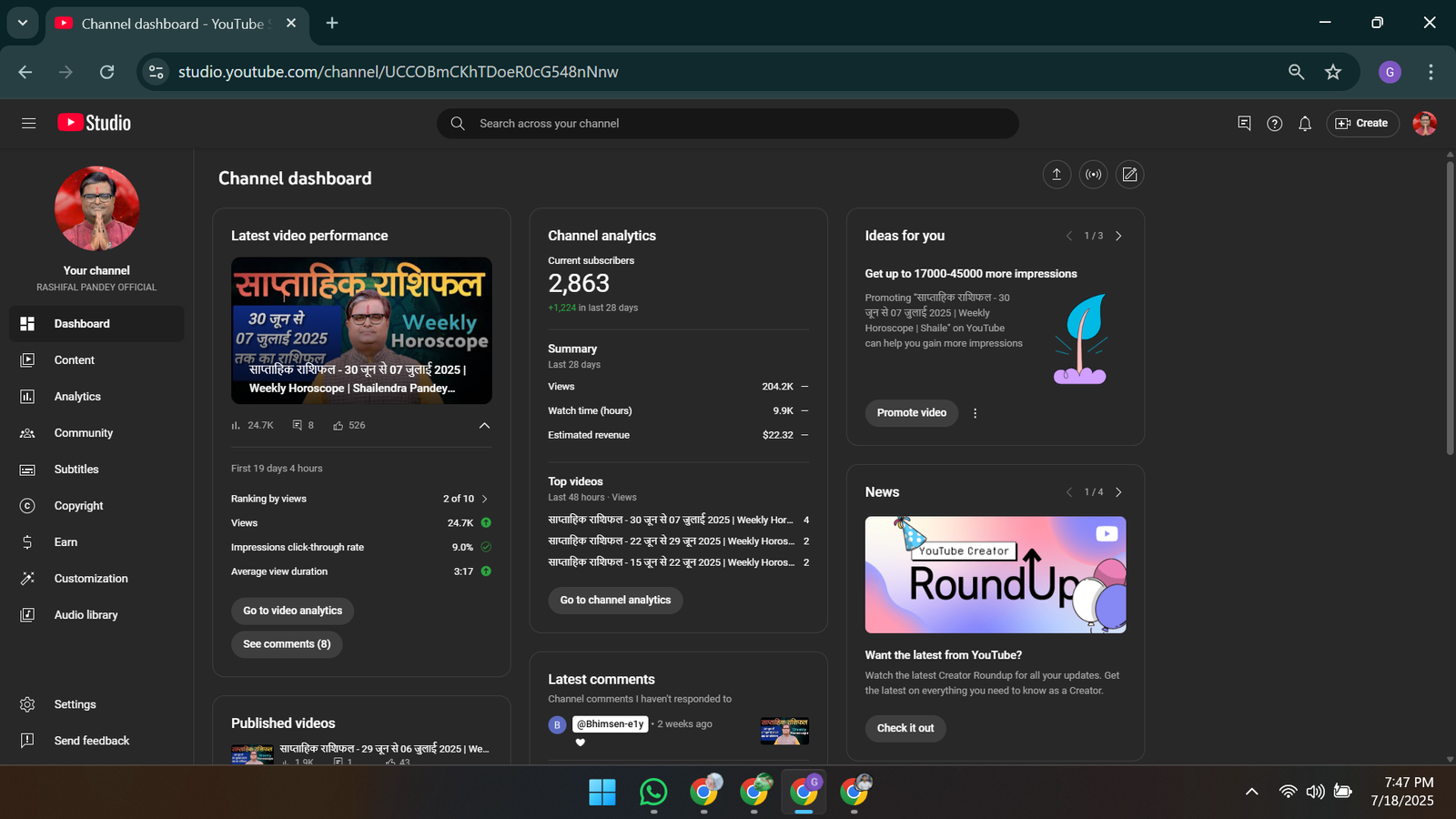Viewport: 1456px width, 819px height.
Task: Open Analytics in the sidebar
Action: click(96, 397)
